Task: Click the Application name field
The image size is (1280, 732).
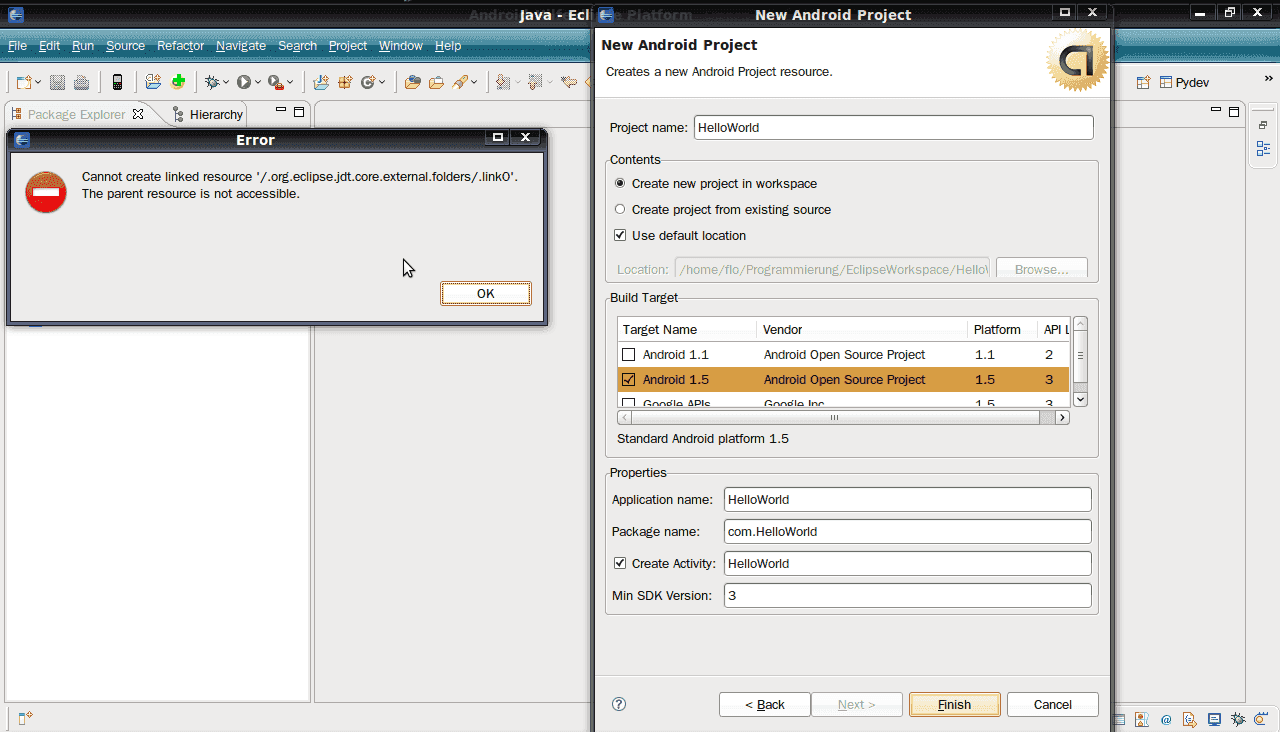Action: (x=907, y=500)
